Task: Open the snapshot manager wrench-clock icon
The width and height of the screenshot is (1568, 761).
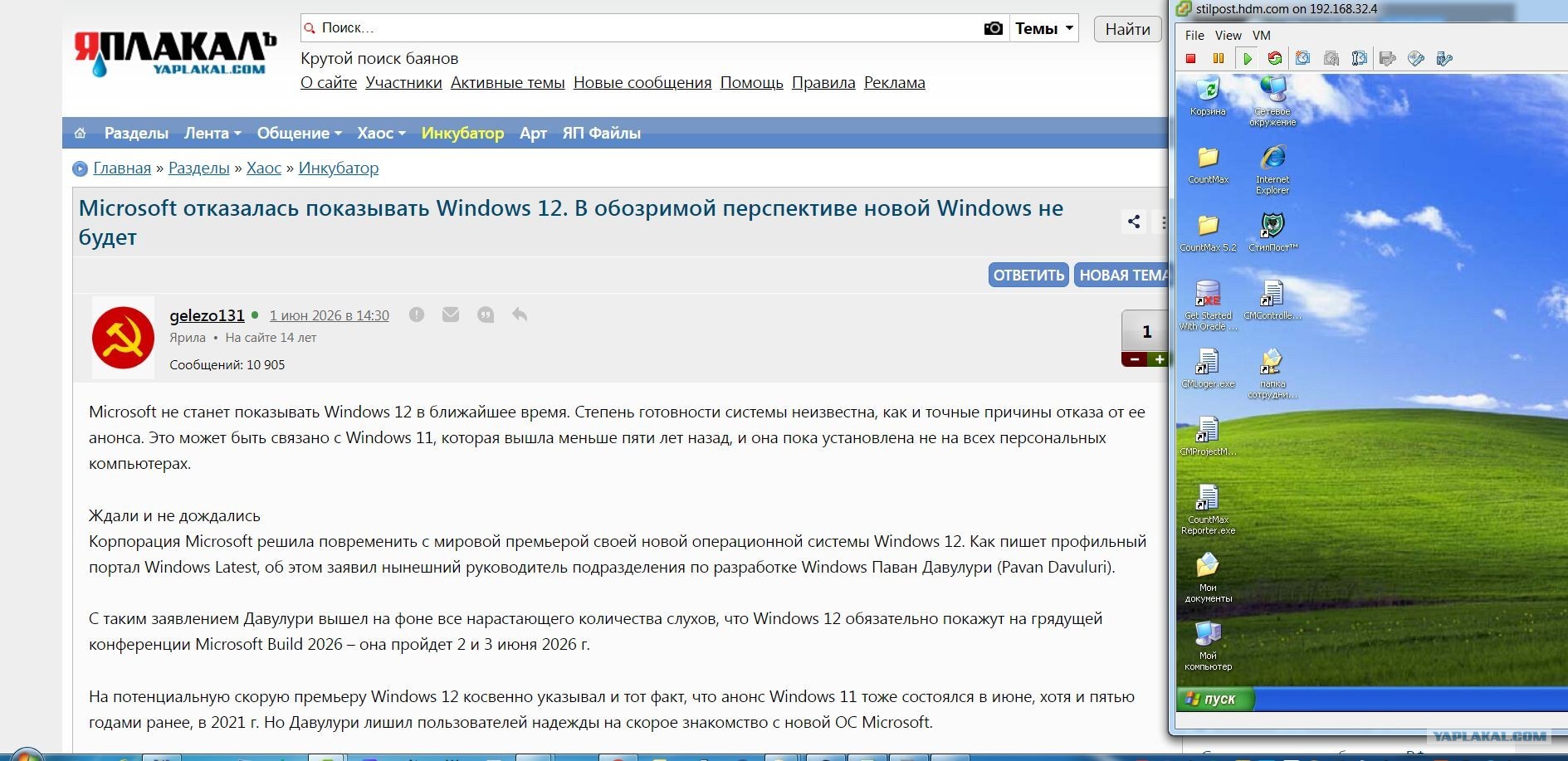Action: click(x=1360, y=58)
